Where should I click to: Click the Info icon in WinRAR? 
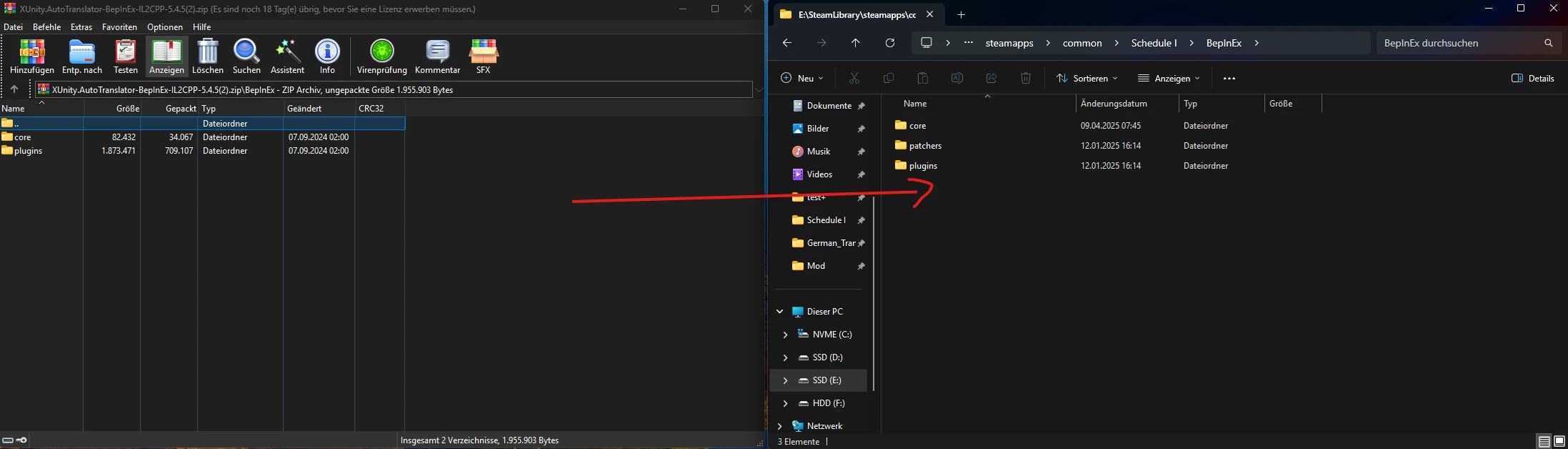pyautogui.click(x=327, y=56)
